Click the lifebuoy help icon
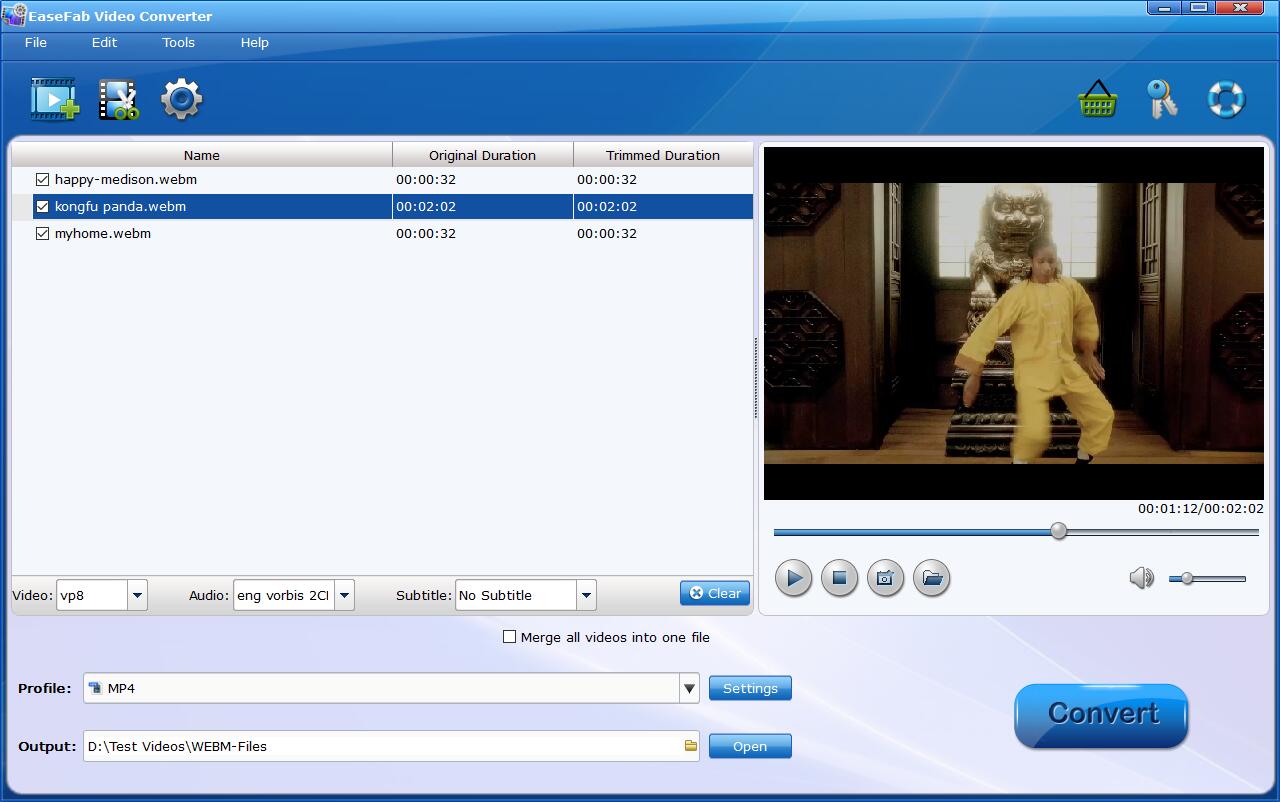 coord(1226,99)
